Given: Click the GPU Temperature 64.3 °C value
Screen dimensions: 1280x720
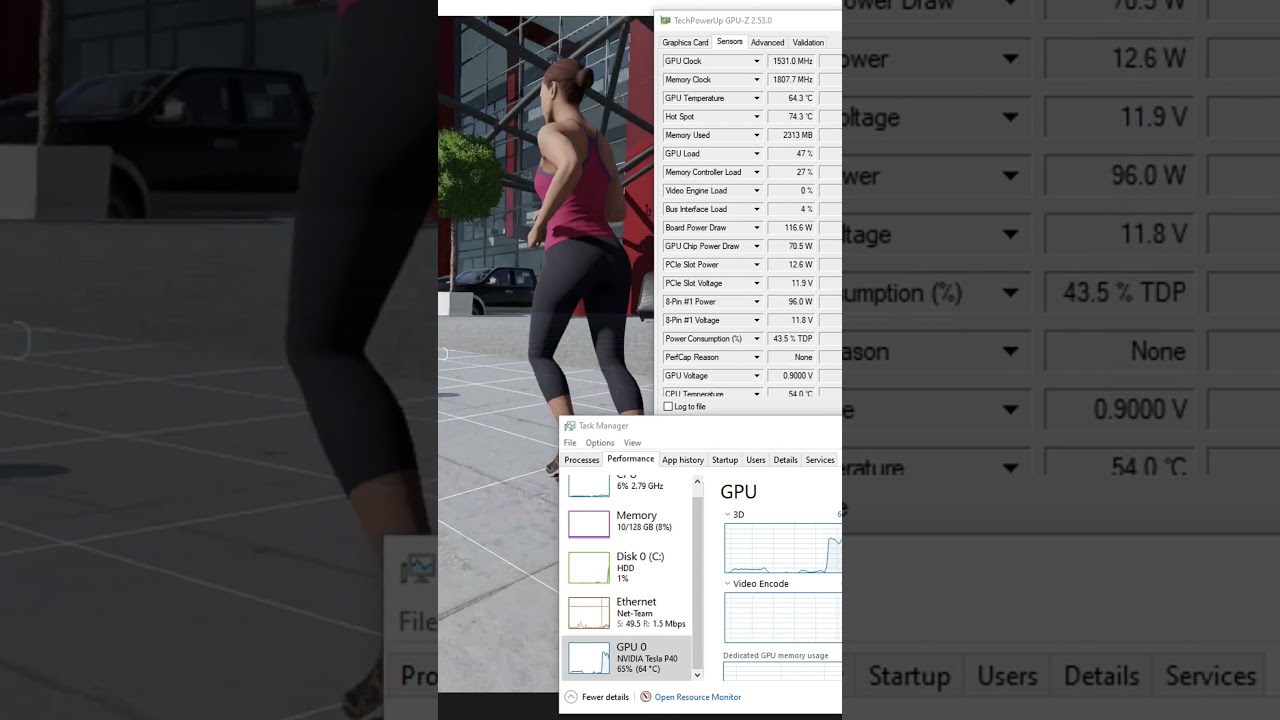Looking at the screenshot, I should click(792, 98).
